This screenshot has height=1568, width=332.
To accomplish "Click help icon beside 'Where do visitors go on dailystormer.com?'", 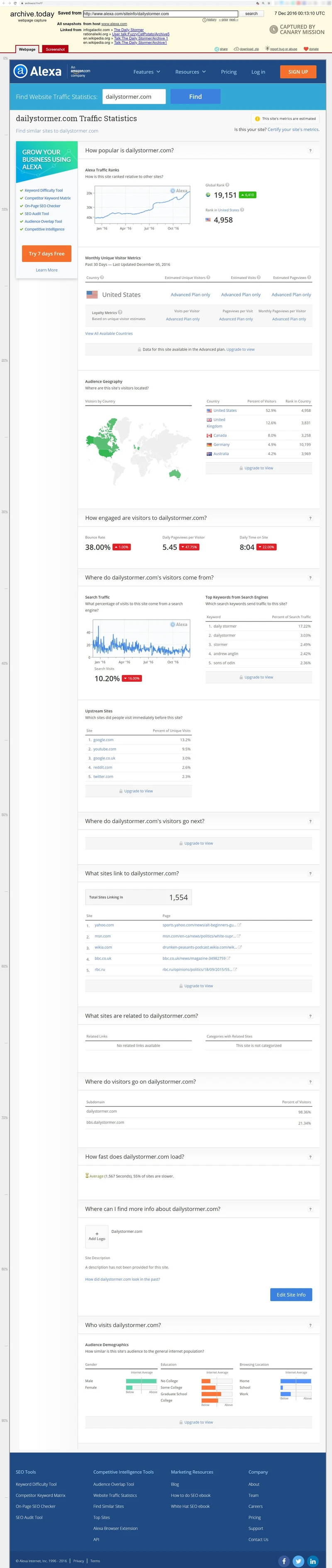I will coord(310,1081).
